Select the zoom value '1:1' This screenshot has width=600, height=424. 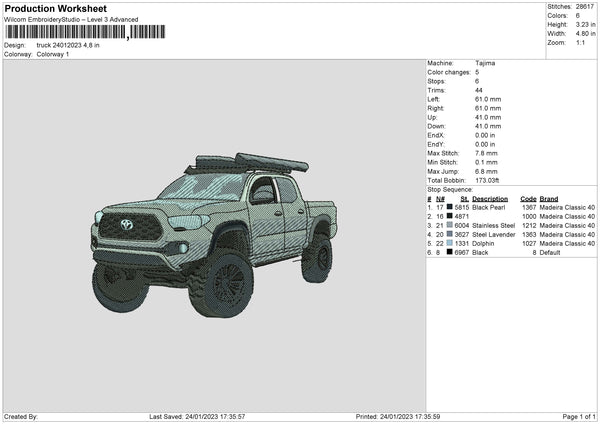[x=580, y=42]
